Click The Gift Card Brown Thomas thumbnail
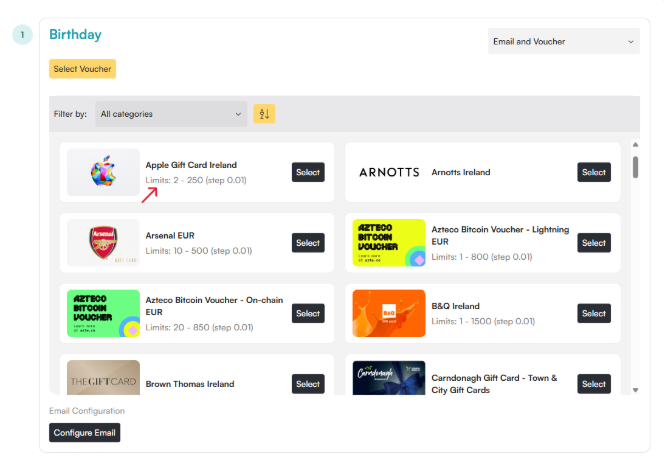664x469 pixels. [x=103, y=378]
